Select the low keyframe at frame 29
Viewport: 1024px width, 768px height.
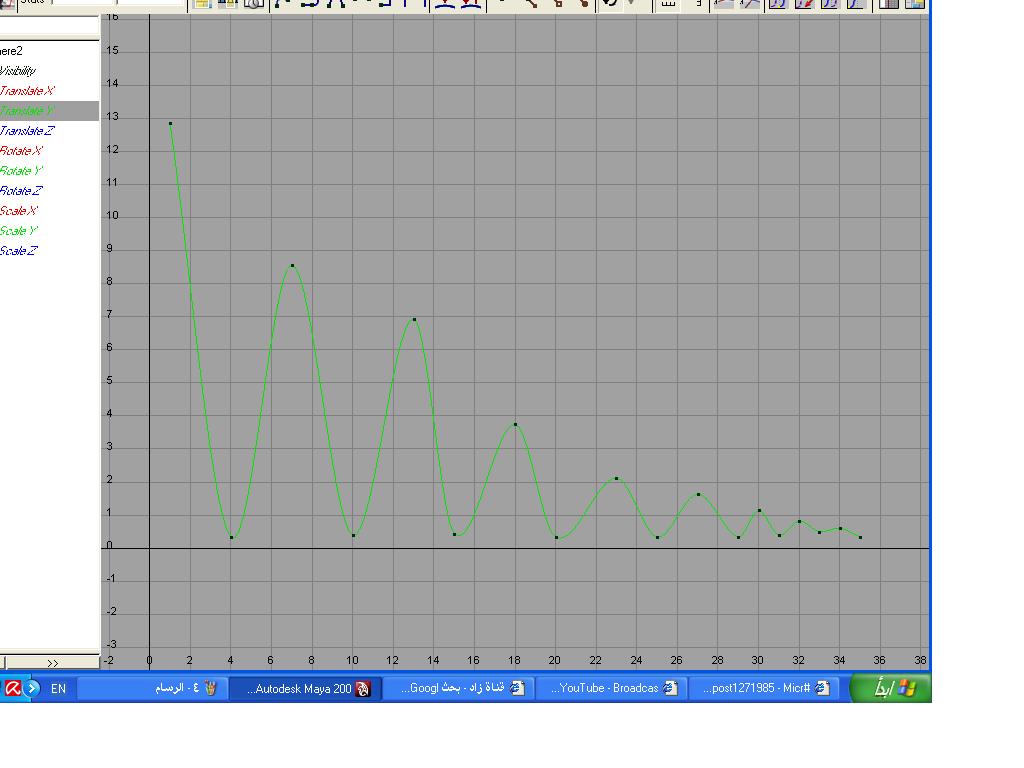tap(739, 537)
